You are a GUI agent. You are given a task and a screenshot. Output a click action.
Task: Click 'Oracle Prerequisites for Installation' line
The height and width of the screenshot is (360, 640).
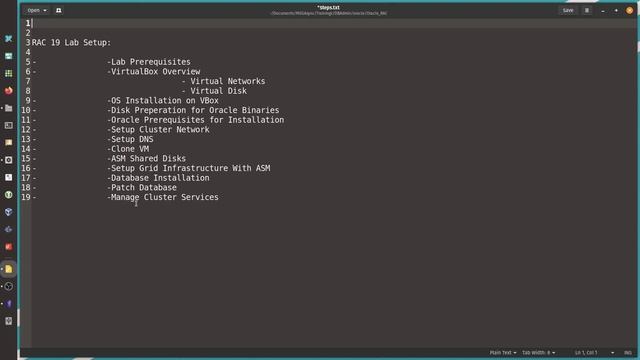click(196, 120)
